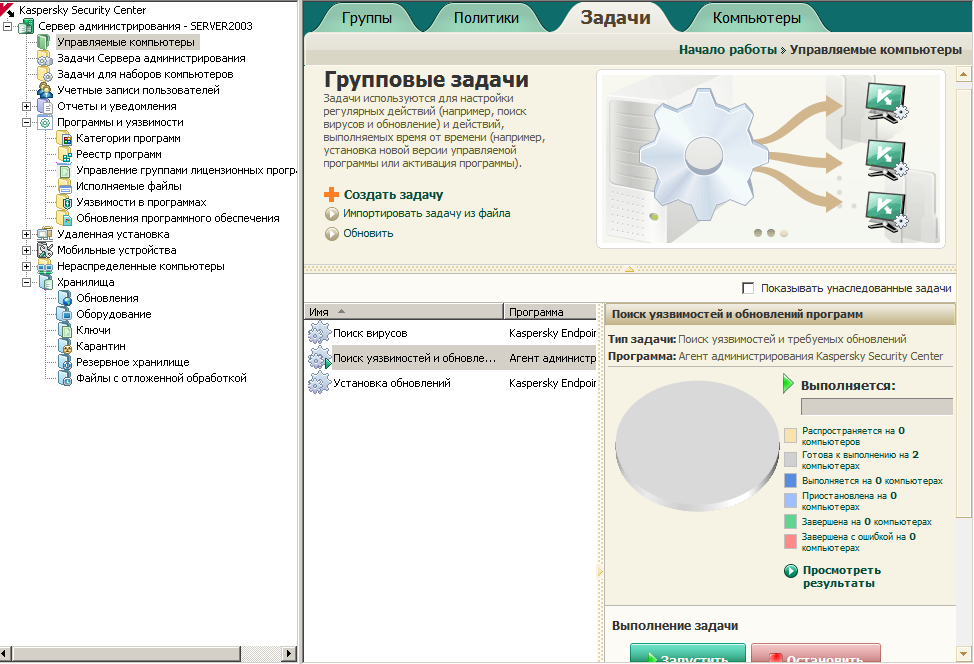974x664 pixels.
Task: Click the Выполняется progress bar
Action: pyautogui.click(x=876, y=407)
